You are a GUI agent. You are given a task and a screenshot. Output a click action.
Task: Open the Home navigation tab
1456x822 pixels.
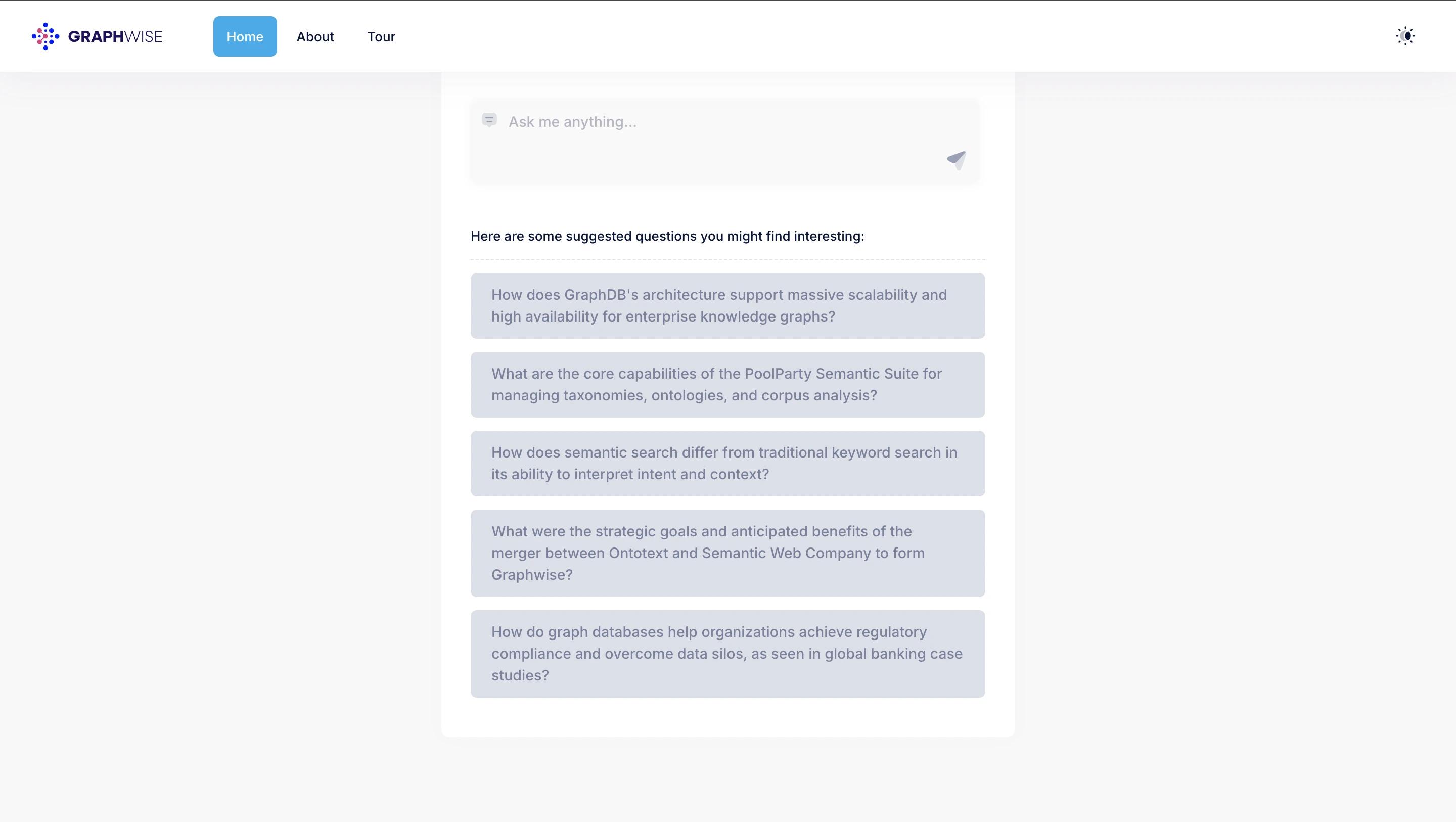click(x=245, y=37)
